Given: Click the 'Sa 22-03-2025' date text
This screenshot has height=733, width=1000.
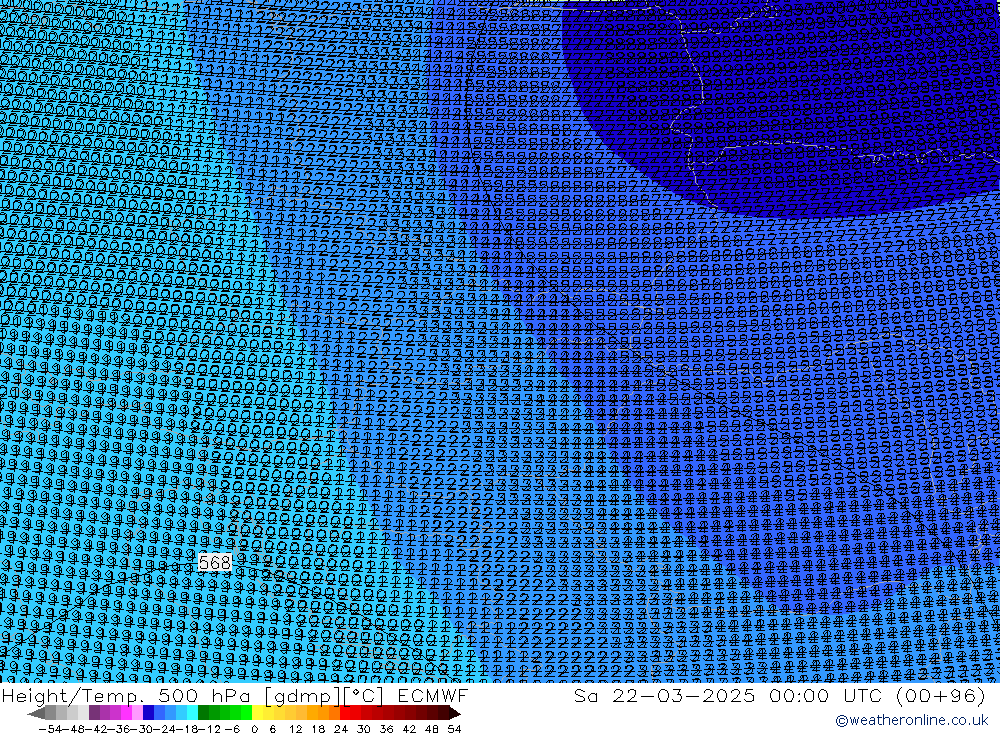Looking at the screenshot, I should click(x=664, y=695).
